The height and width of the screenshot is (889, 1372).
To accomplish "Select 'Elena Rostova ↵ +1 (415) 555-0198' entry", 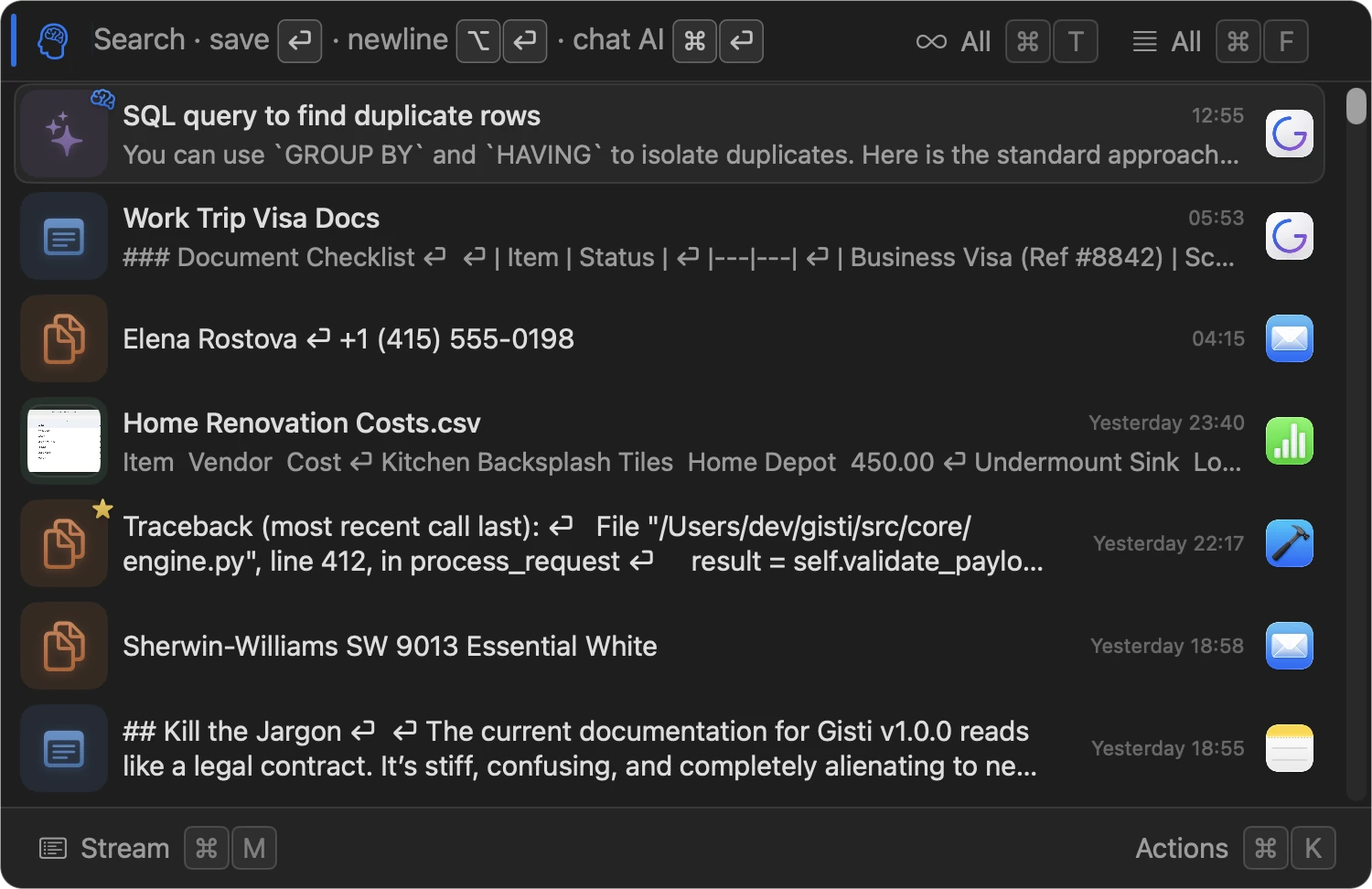I will (348, 339).
